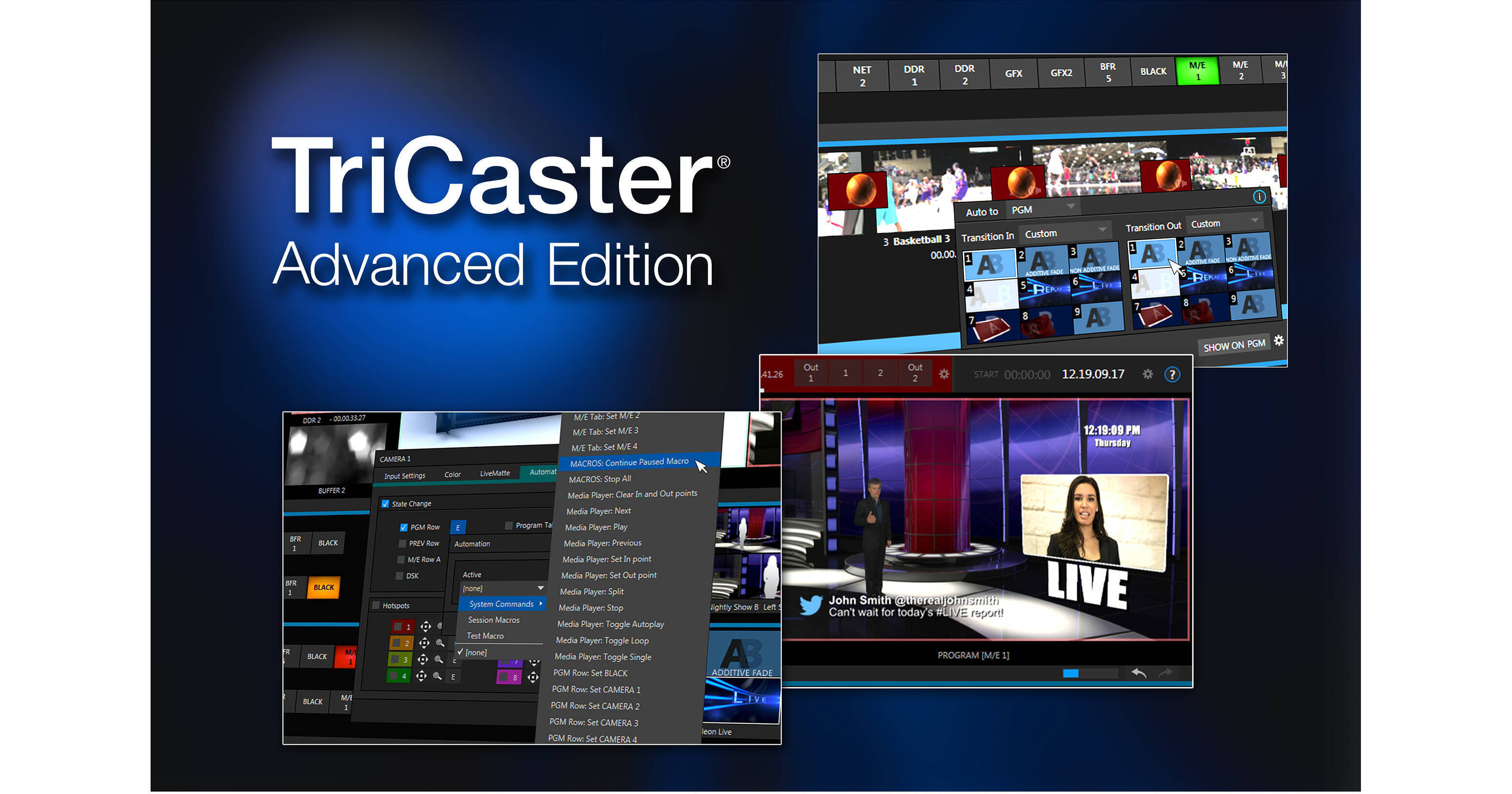Expand the System Commands submenu

pos(503,604)
